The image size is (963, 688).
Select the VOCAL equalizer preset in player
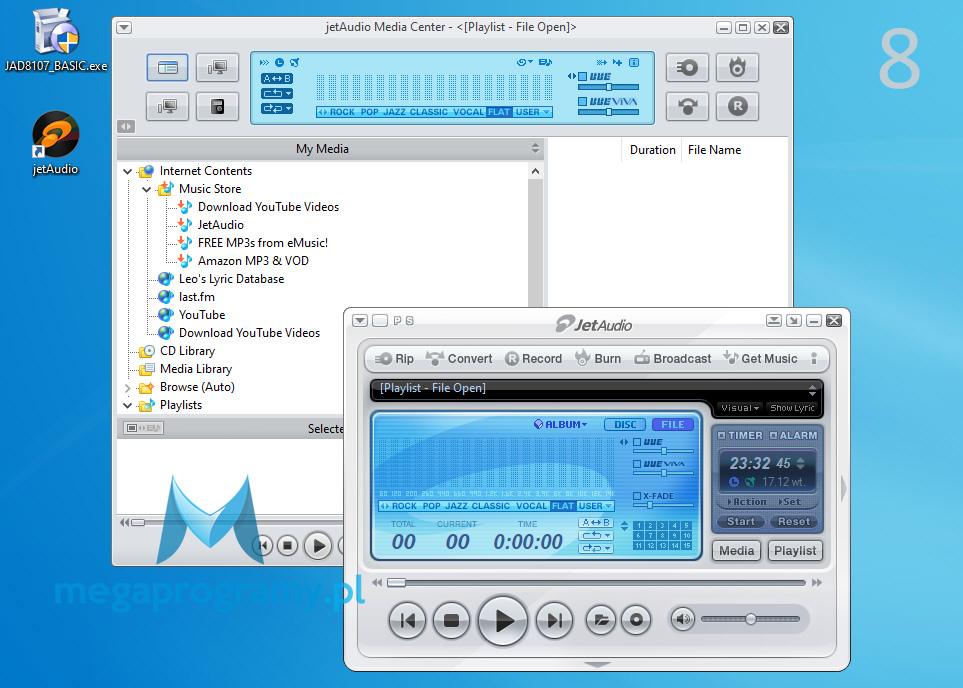(532, 506)
